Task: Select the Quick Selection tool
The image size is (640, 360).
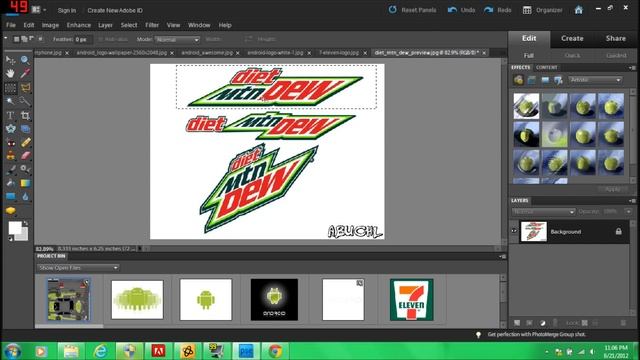Action: pyautogui.click(x=25, y=101)
